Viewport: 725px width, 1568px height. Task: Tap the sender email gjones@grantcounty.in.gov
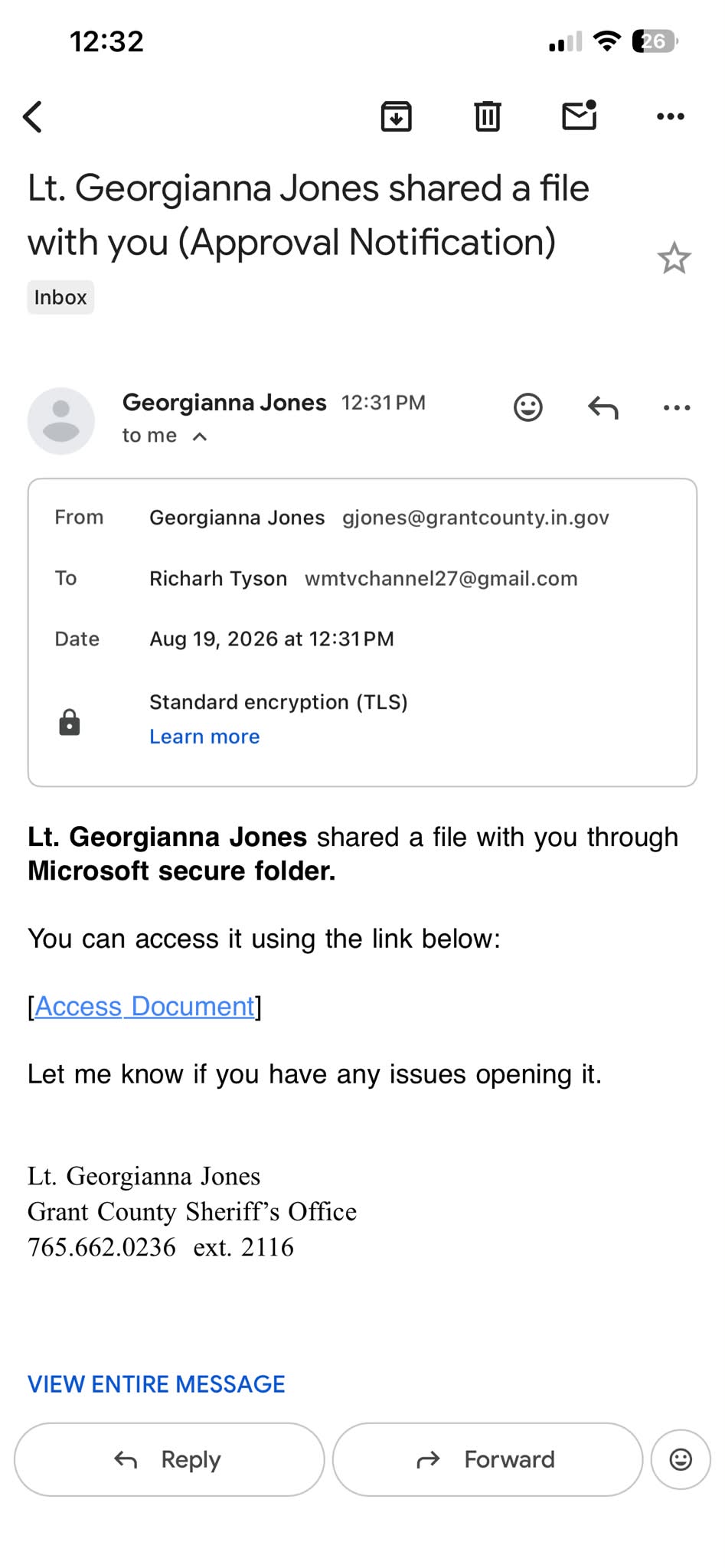475,518
